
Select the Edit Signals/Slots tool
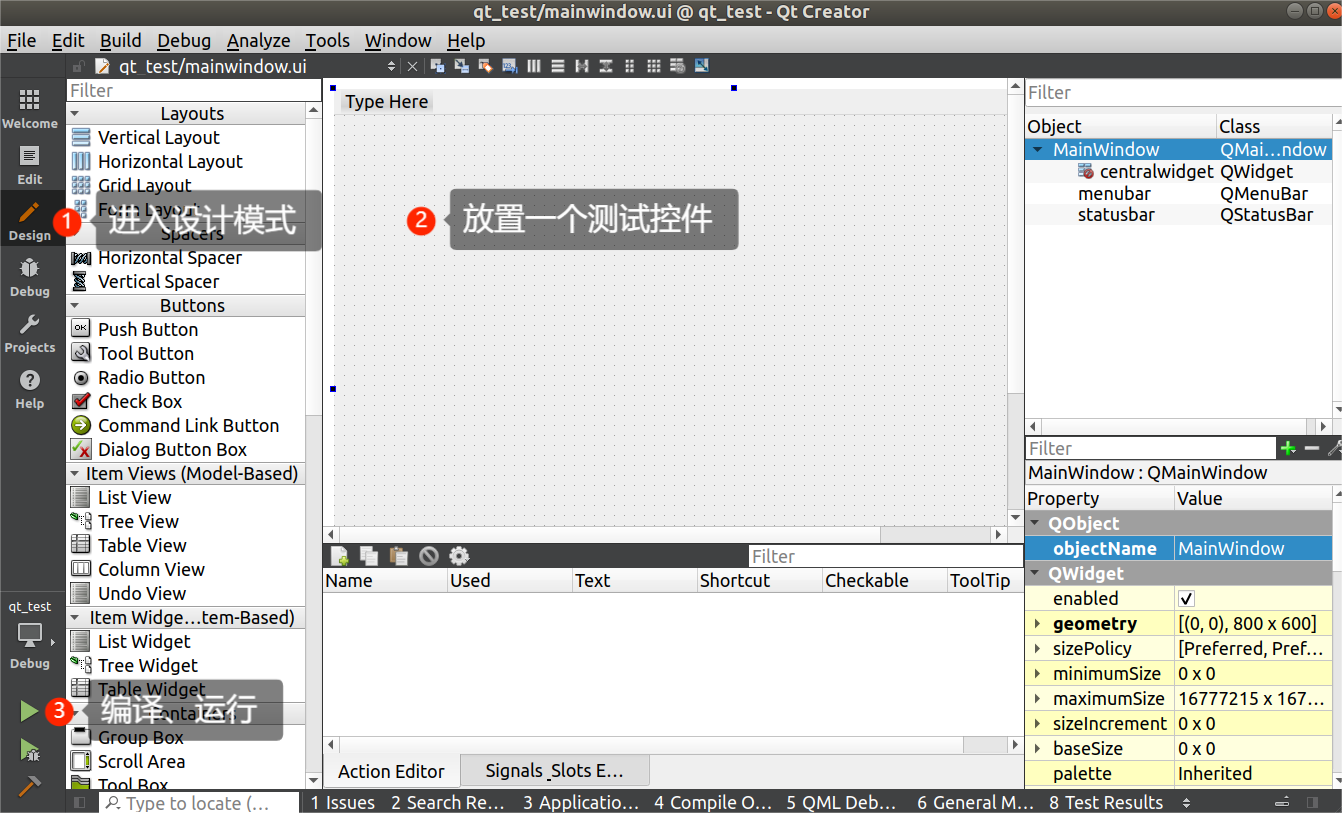461,66
